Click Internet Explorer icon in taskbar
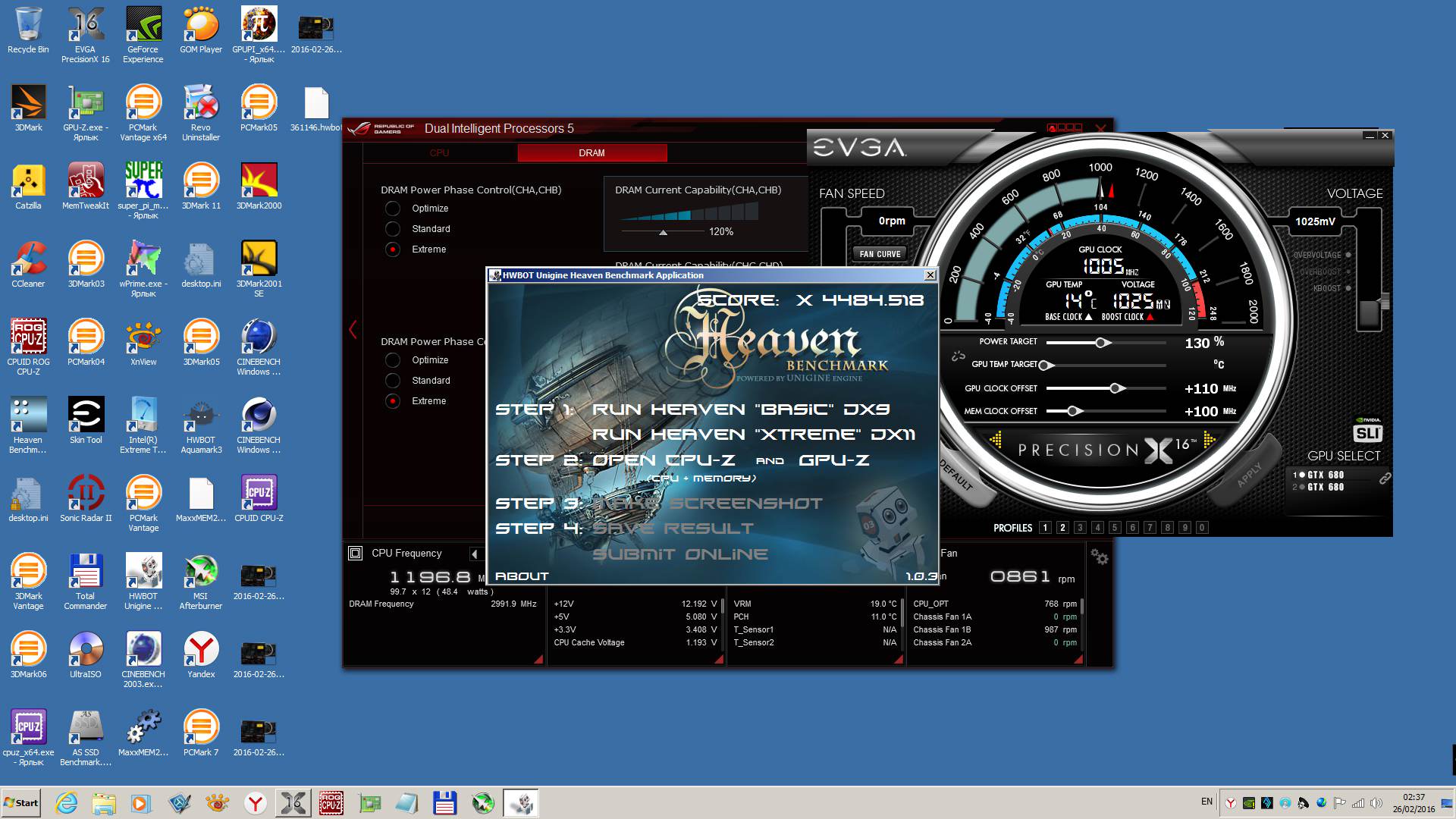This screenshot has width=1456, height=819. click(67, 803)
